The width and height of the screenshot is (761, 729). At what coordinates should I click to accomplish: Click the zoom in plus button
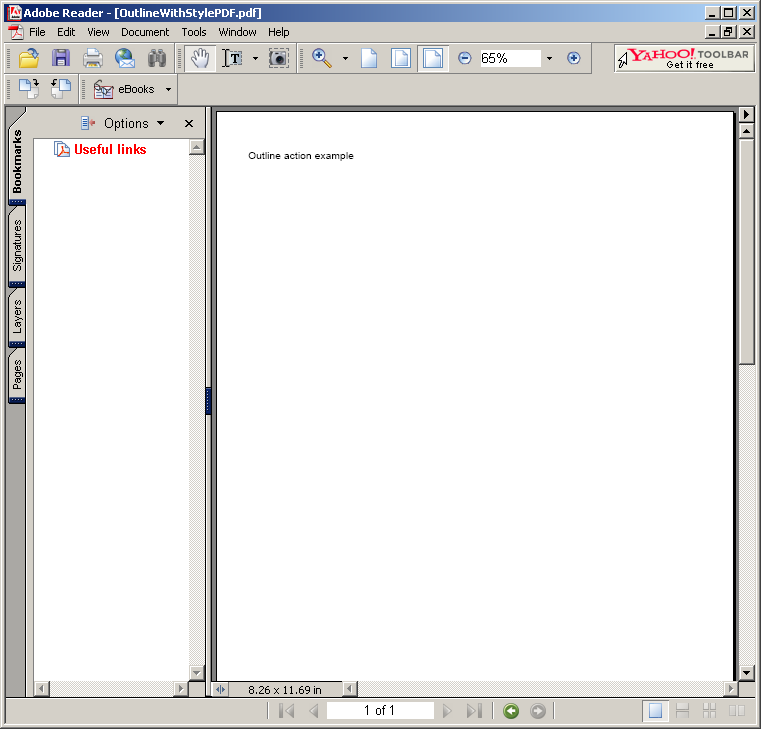coord(574,58)
